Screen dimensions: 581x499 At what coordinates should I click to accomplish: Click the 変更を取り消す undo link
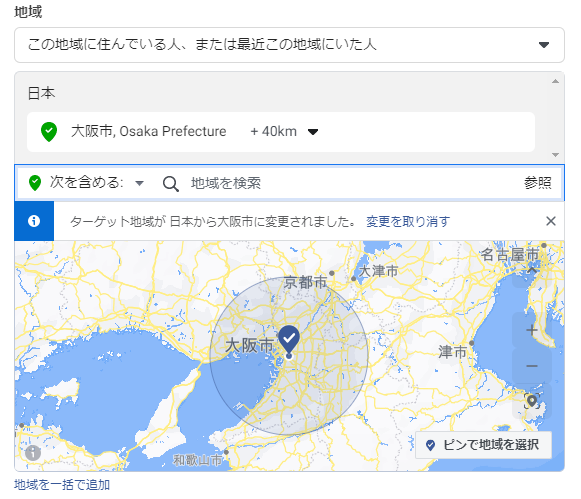pos(408,222)
